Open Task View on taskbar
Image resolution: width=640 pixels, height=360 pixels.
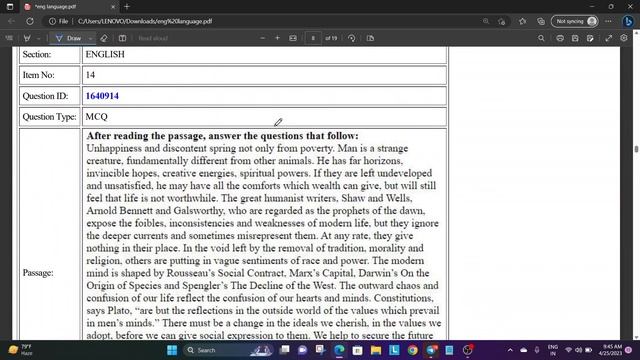[284, 350]
